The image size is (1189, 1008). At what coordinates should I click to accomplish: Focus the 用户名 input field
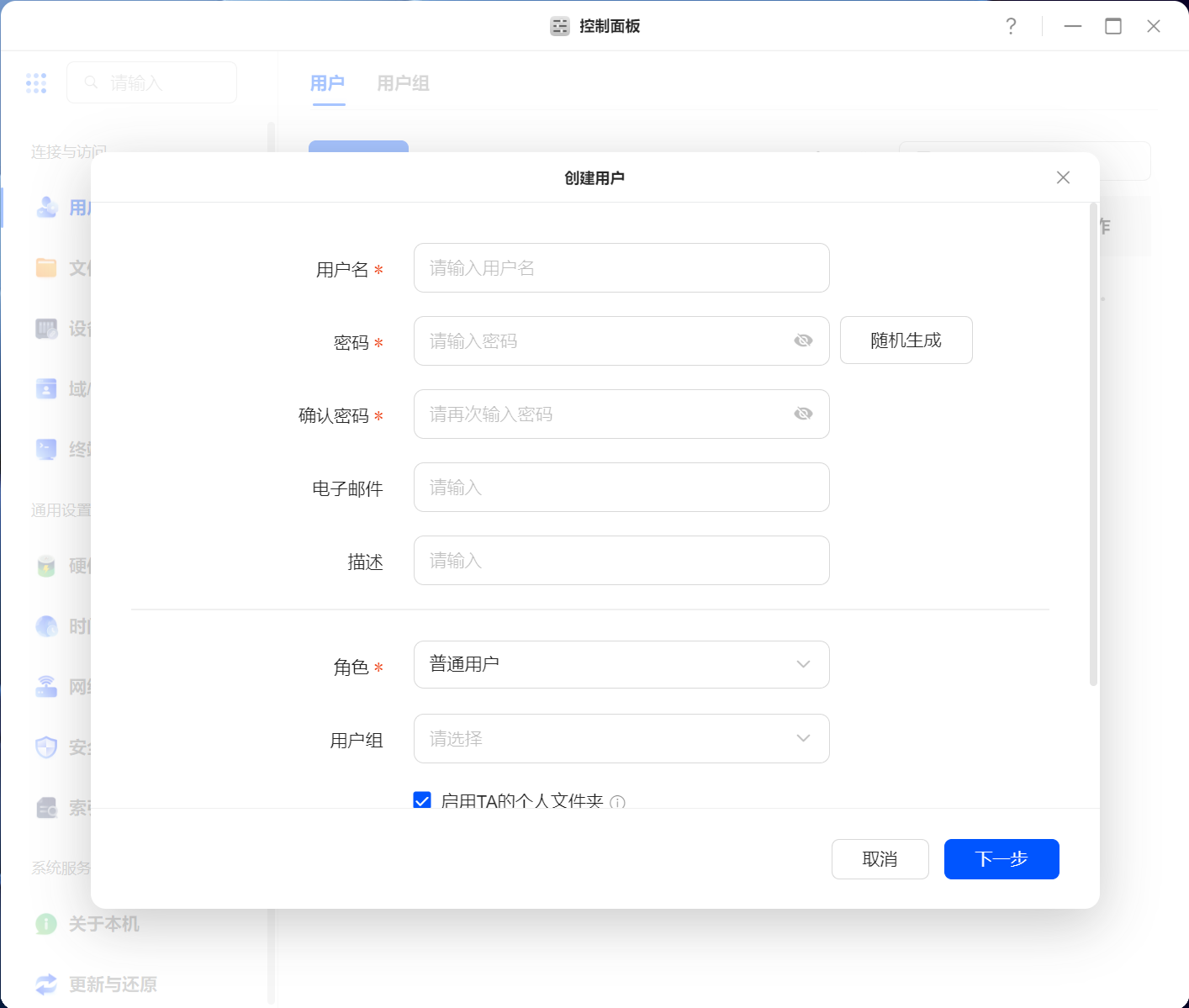click(x=621, y=268)
